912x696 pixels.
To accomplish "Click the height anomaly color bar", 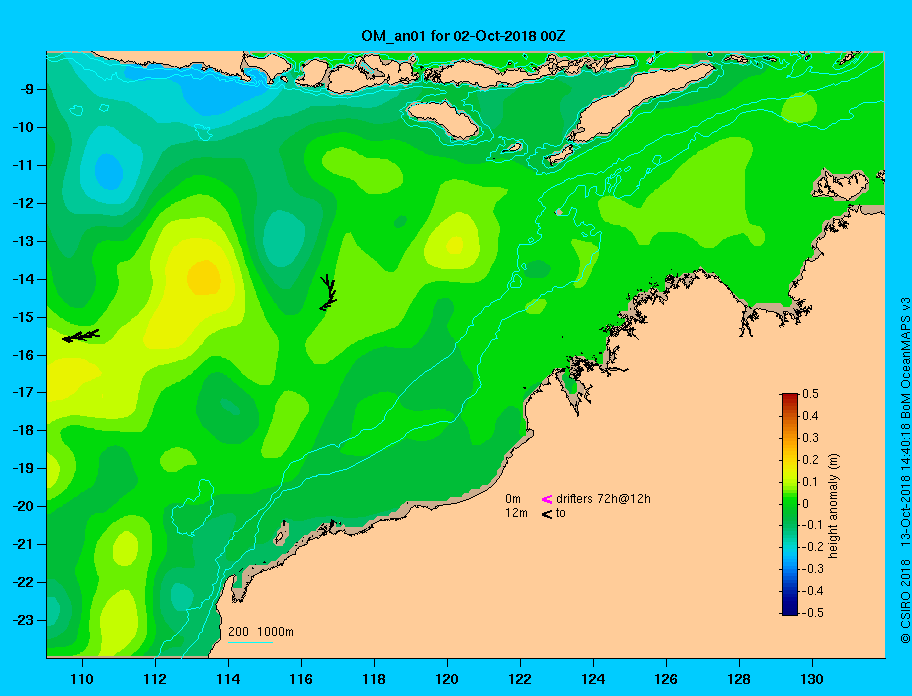I will coord(790,504).
